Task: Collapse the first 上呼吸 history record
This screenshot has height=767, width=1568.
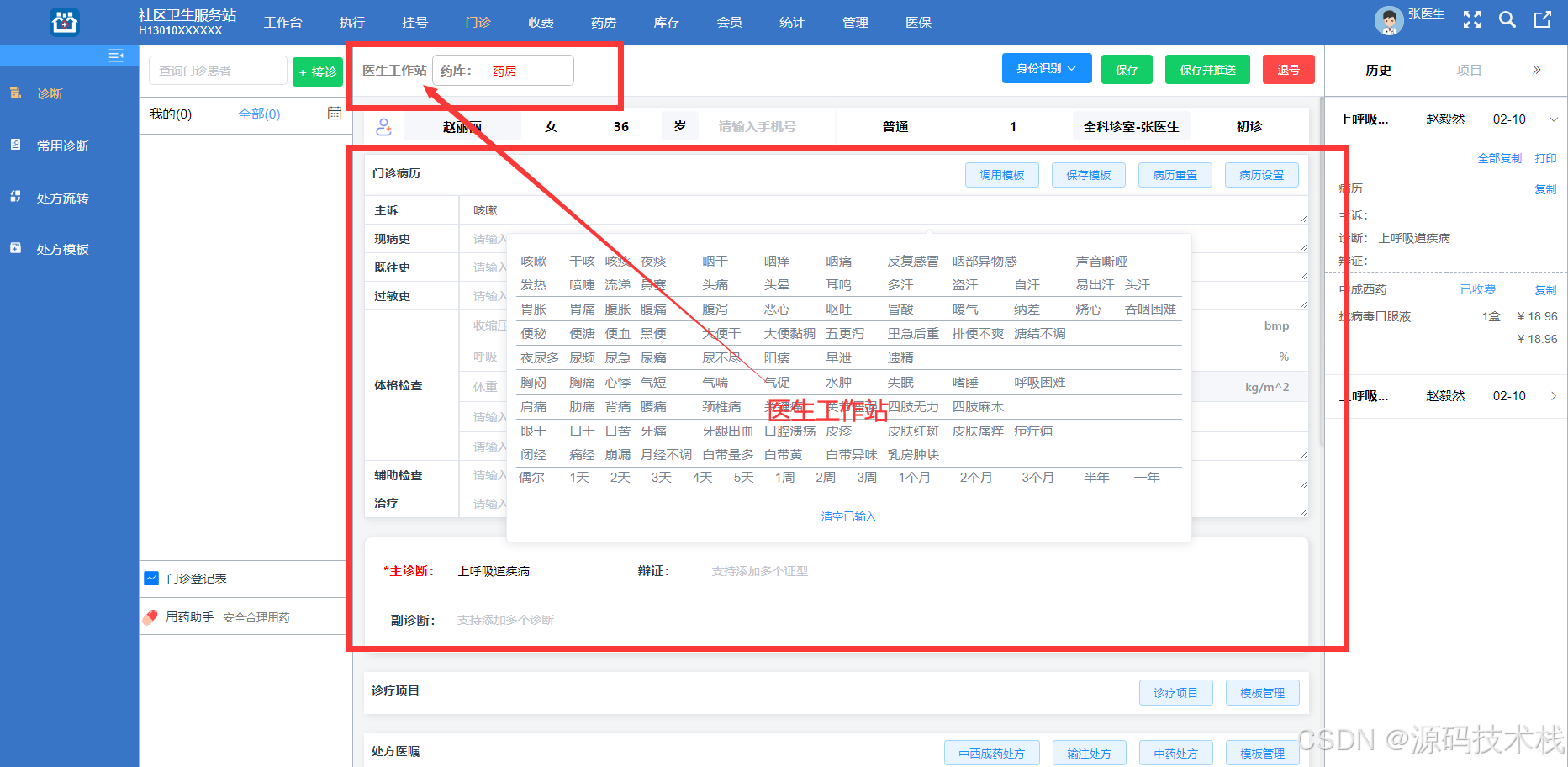Action: point(1554,119)
